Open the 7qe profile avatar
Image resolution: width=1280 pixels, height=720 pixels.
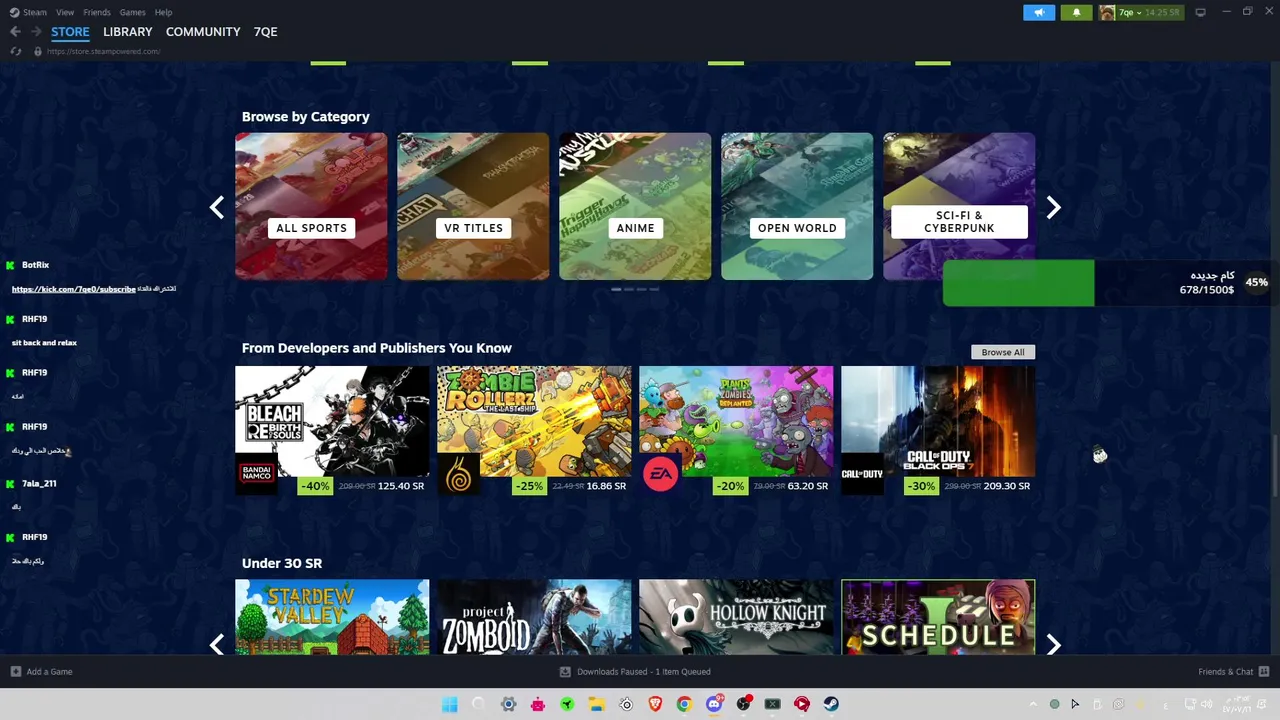click(x=1107, y=12)
